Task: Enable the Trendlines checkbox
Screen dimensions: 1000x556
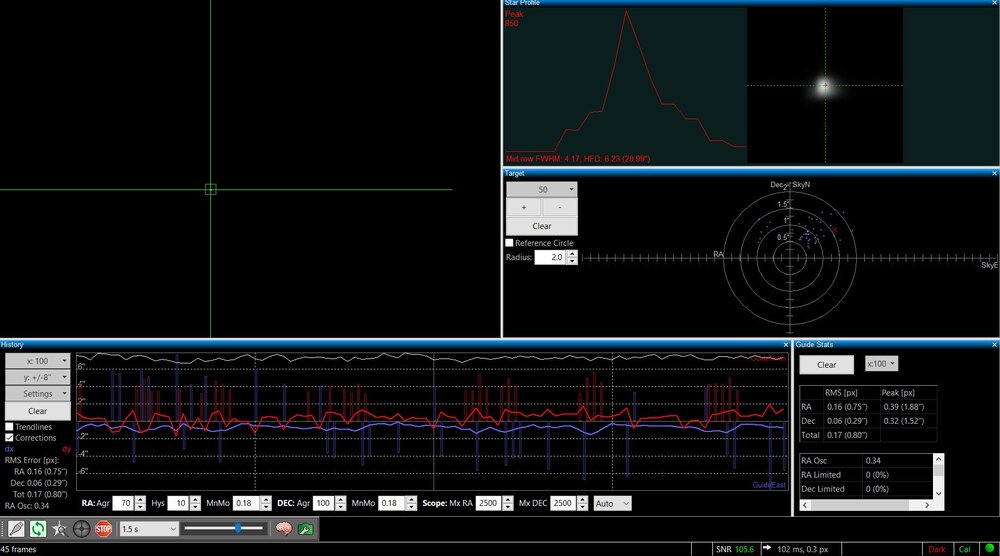Action: [10, 427]
